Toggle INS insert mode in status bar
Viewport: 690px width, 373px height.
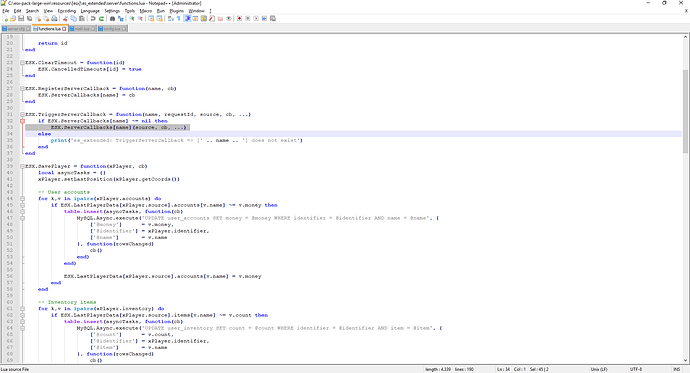(676, 369)
